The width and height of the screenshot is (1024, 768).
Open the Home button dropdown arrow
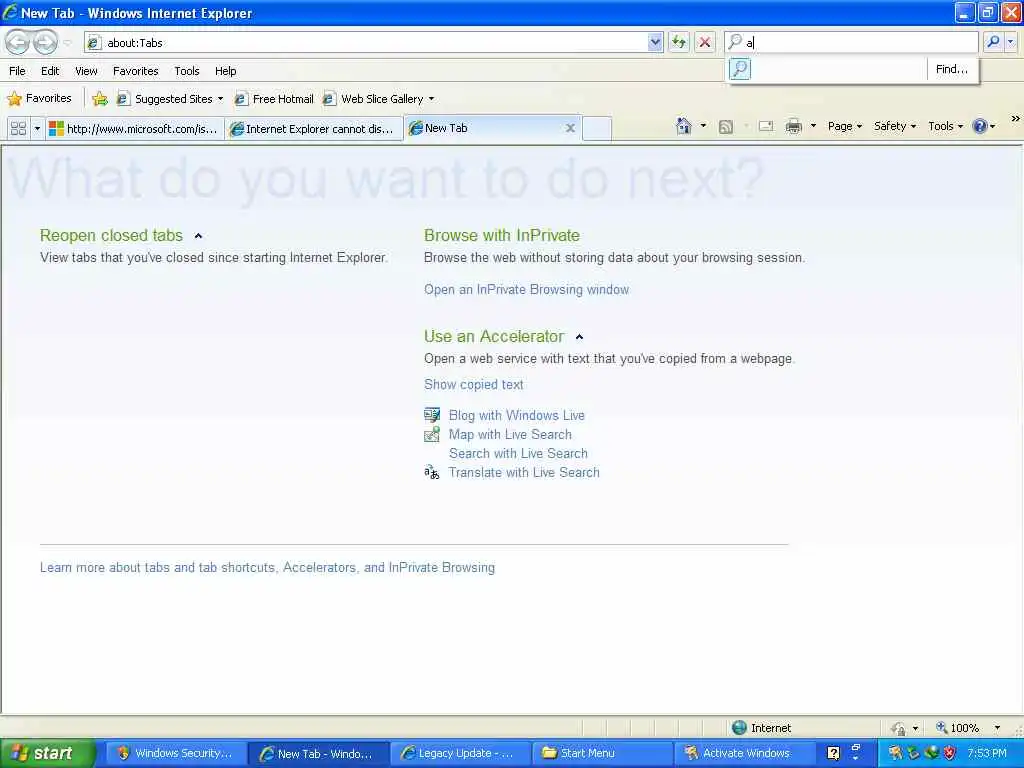703,126
